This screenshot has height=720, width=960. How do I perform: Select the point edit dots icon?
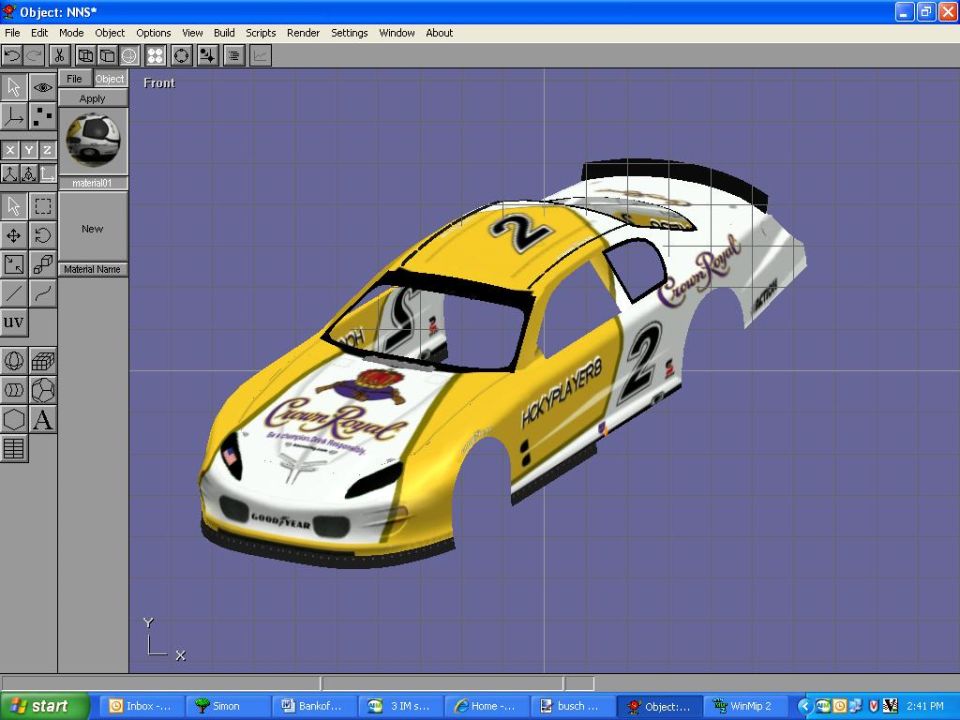tap(42, 116)
